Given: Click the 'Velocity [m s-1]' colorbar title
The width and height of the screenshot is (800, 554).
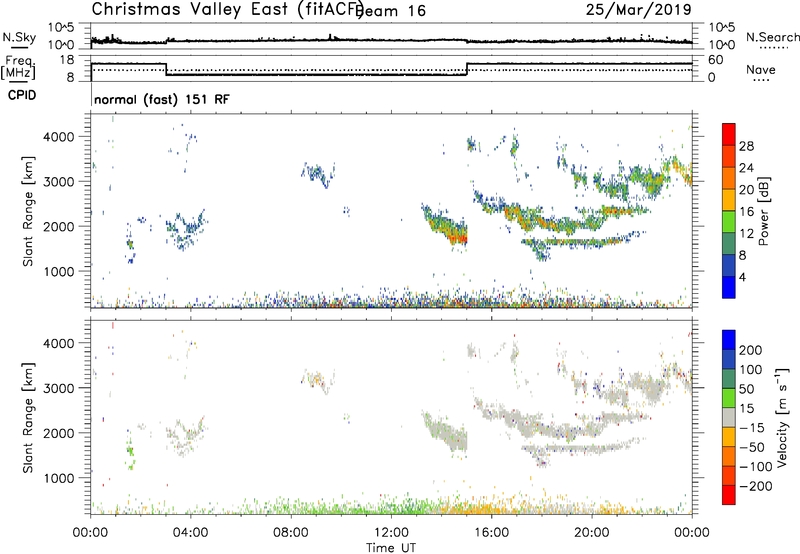Looking at the screenshot, I should pyautogui.click(x=781, y=417).
